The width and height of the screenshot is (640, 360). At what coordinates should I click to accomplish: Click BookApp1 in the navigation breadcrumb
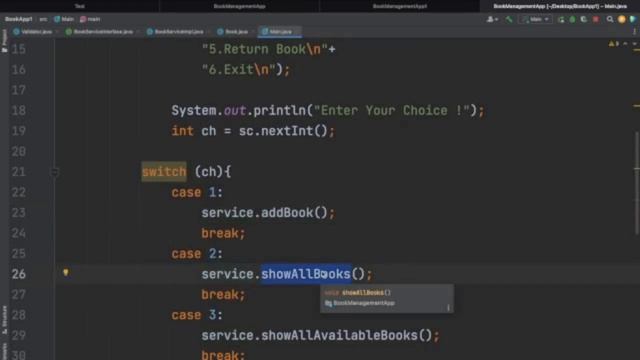tap(19, 19)
